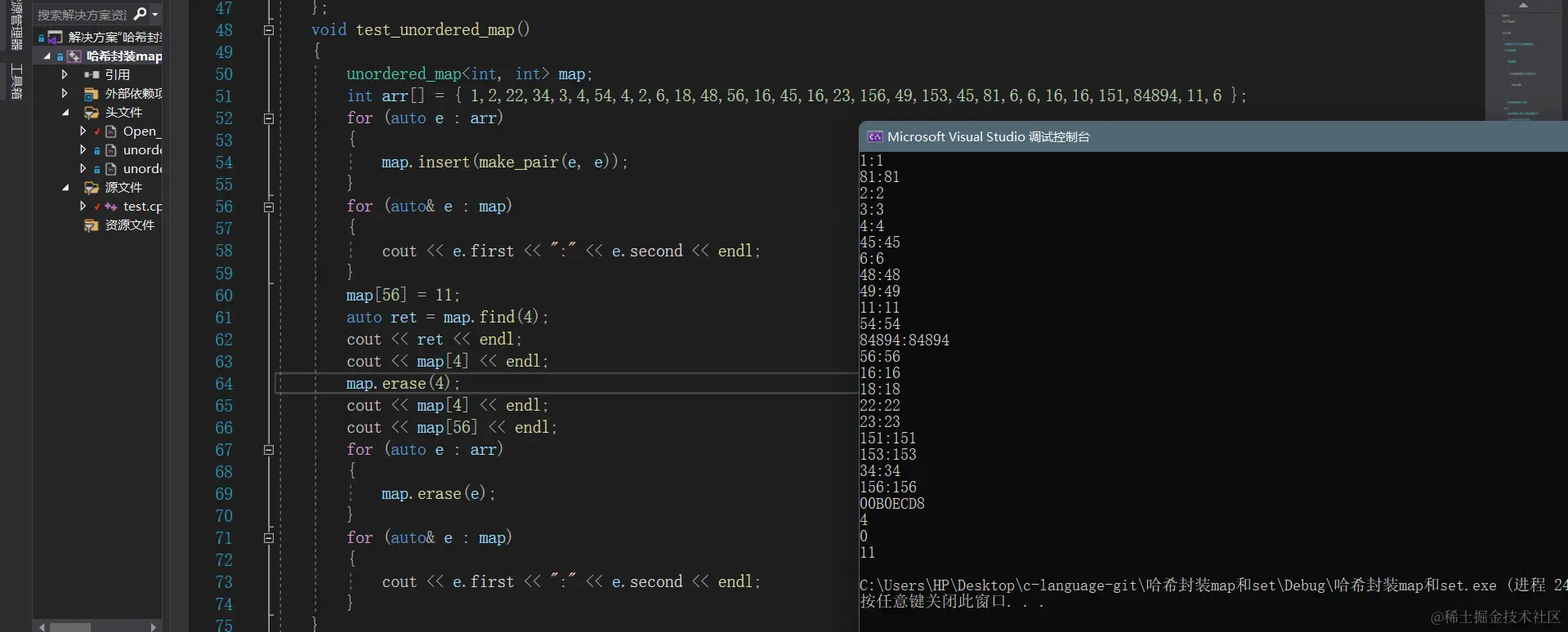Click the code minimap overview

[x=1523, y=65]
